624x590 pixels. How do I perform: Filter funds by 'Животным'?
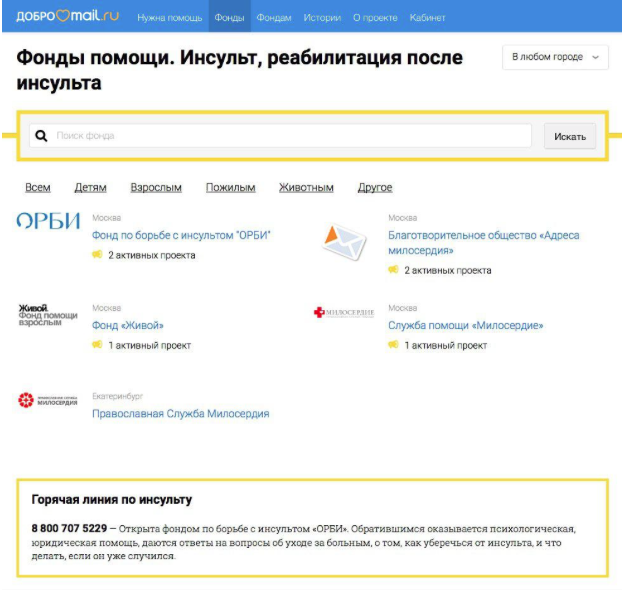[306, 187]
